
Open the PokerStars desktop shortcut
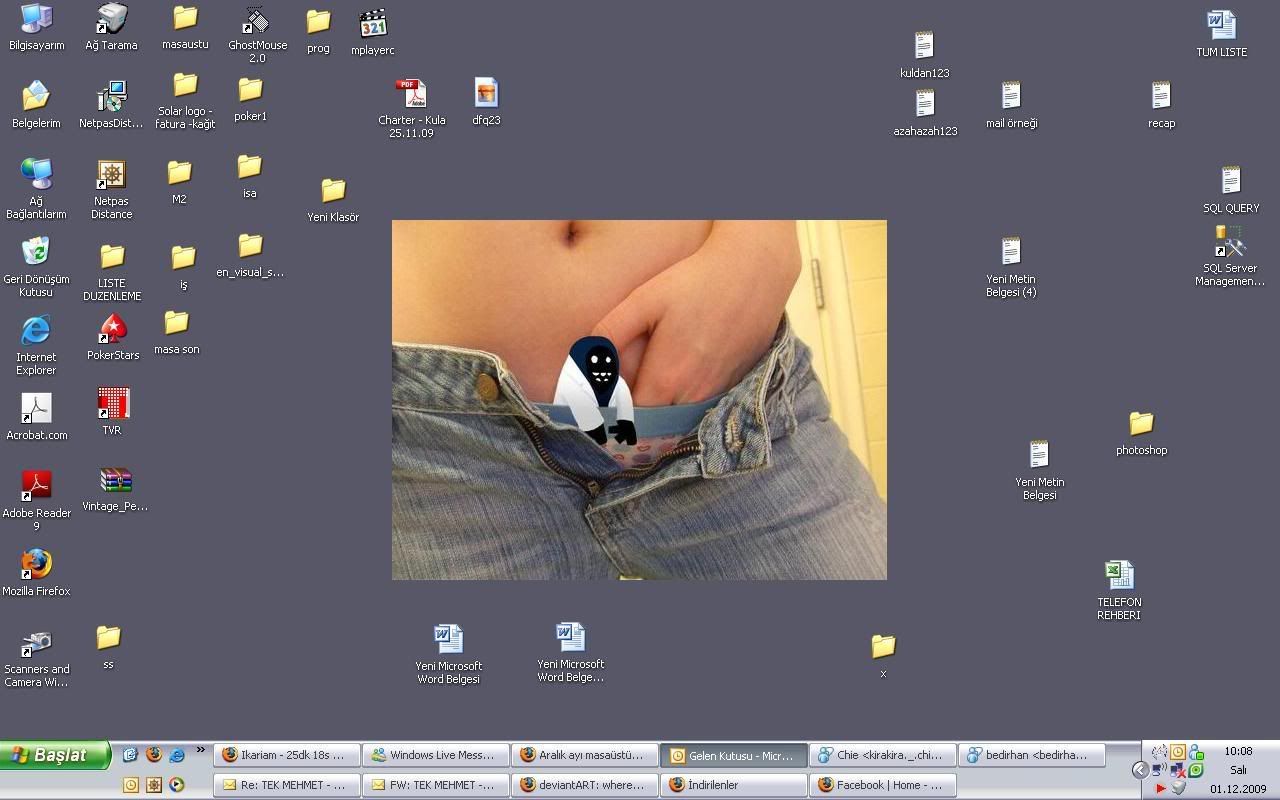[112, 331]
